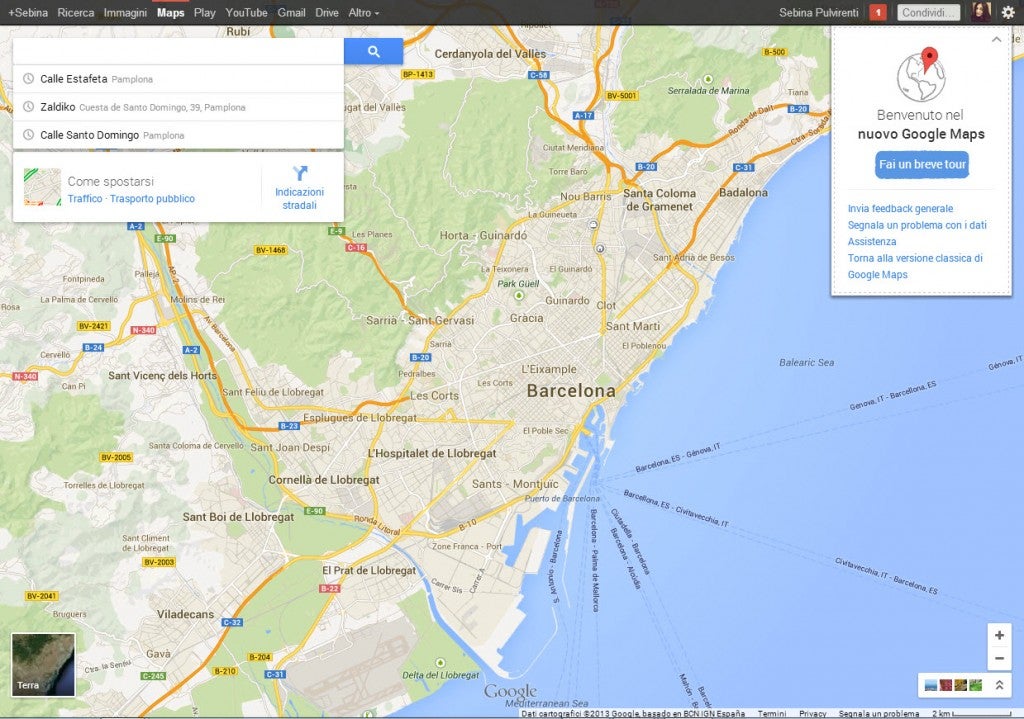Click the first photo thumbnail in carousel strip
The image size is (1024, 719).
click(931, 685)
